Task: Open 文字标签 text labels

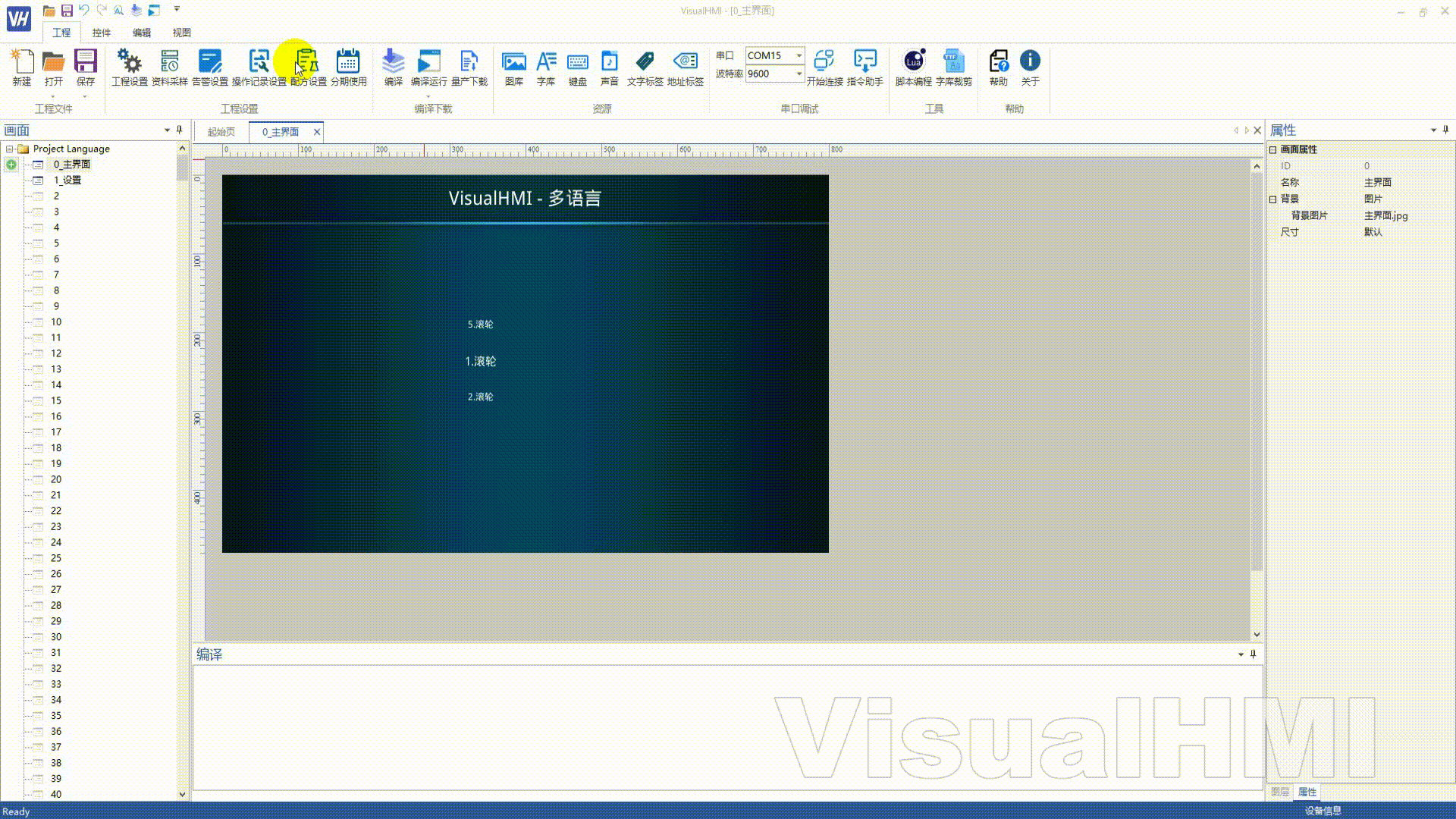Action: pos(645,67)
